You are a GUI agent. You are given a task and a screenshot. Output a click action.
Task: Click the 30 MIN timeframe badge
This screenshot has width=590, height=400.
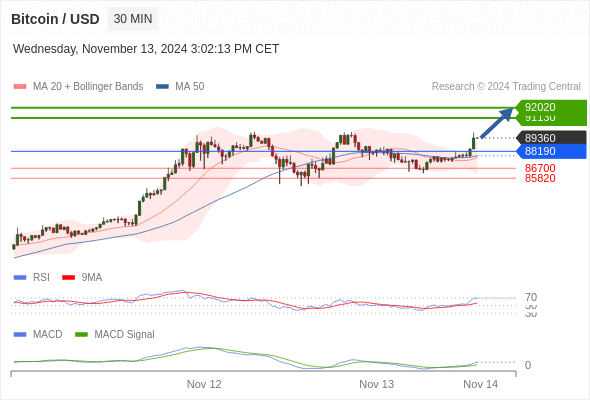click(133, 19)
